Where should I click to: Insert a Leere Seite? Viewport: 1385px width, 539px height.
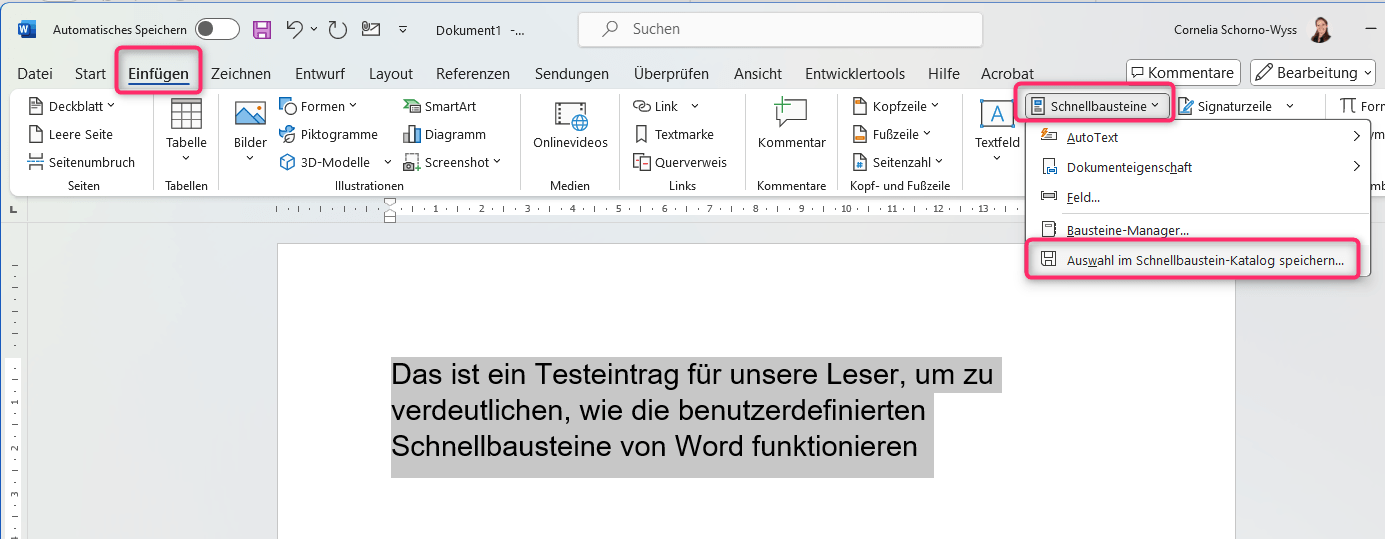[x=71, y=134]
